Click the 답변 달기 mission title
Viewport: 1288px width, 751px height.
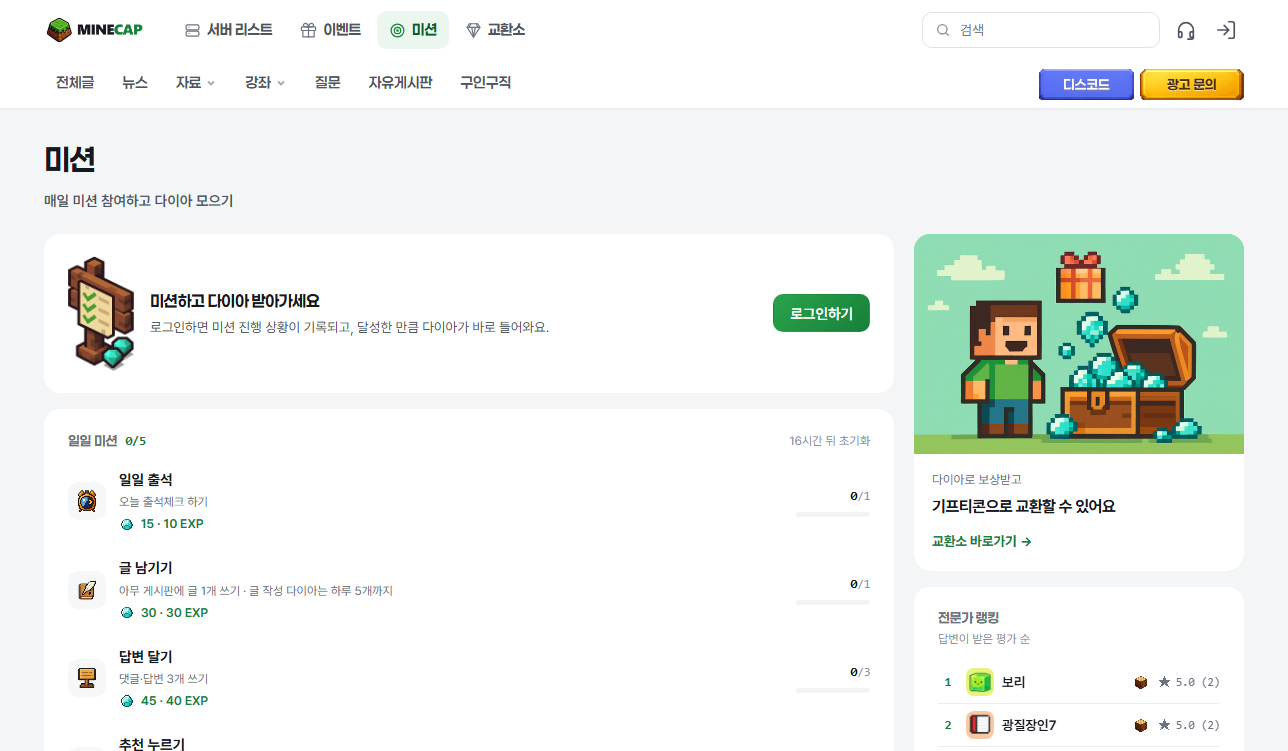pyautogui.click(x=145, y=656)
